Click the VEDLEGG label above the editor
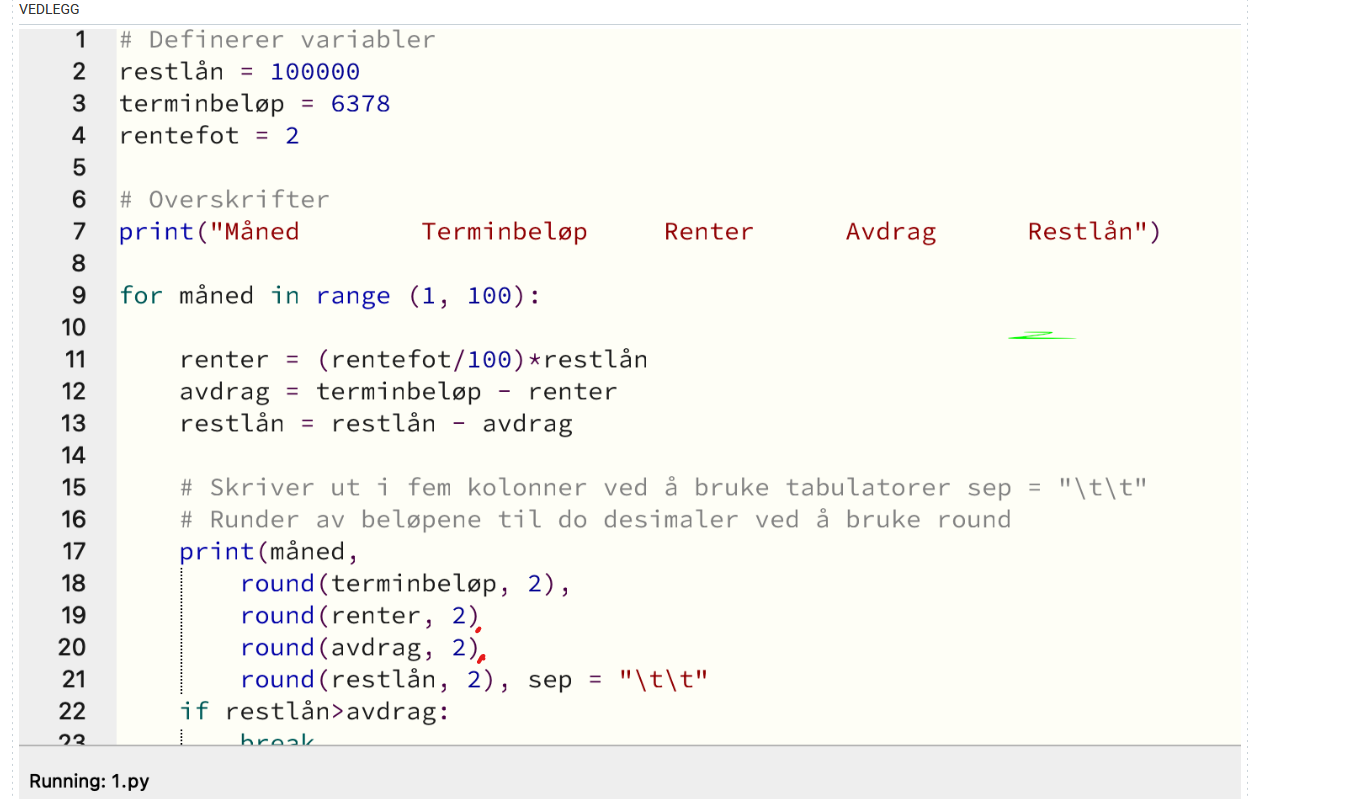 49,10
